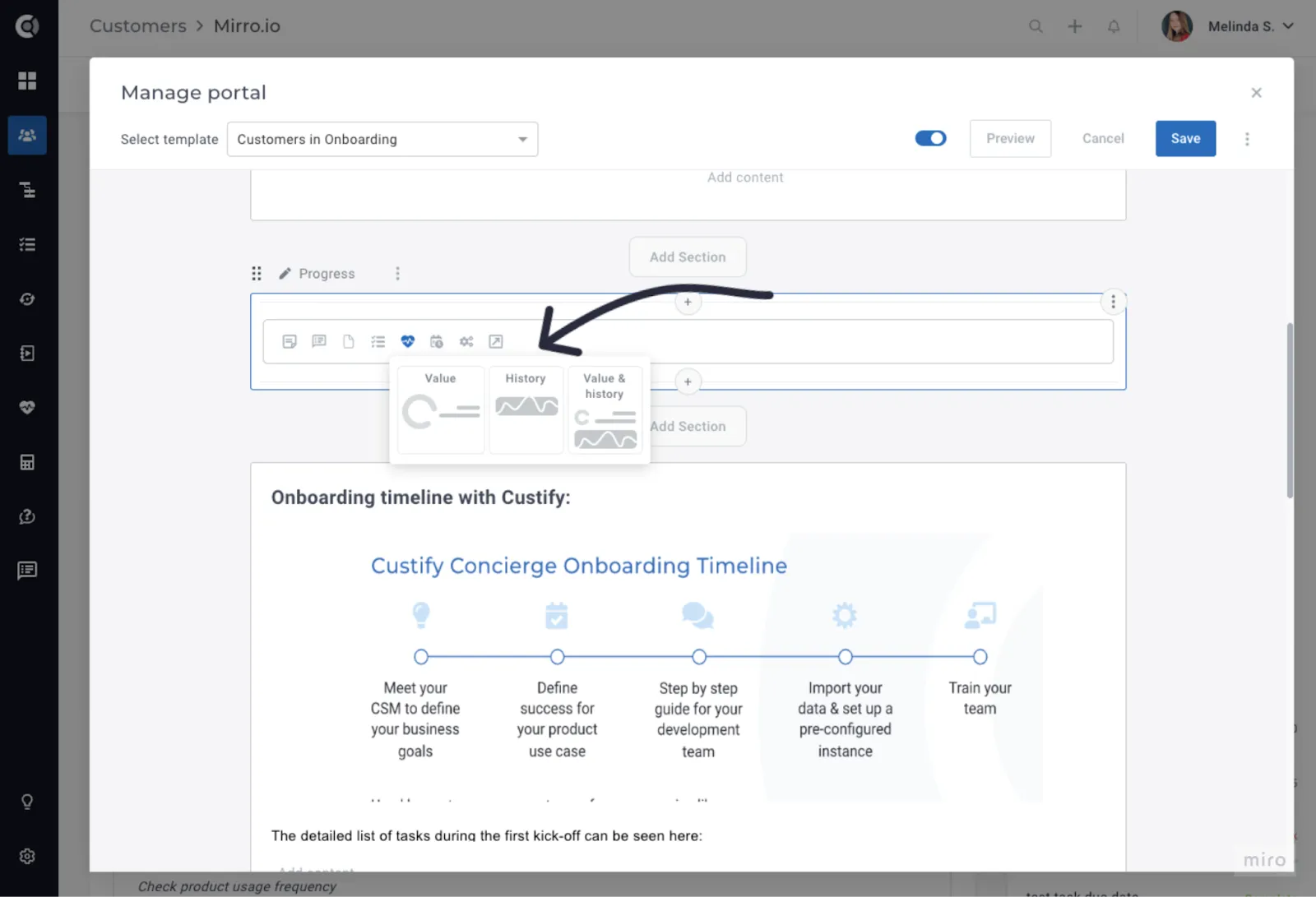
Task: Insert a checklist widget icon in section toolbar
Action: [378, 341]
